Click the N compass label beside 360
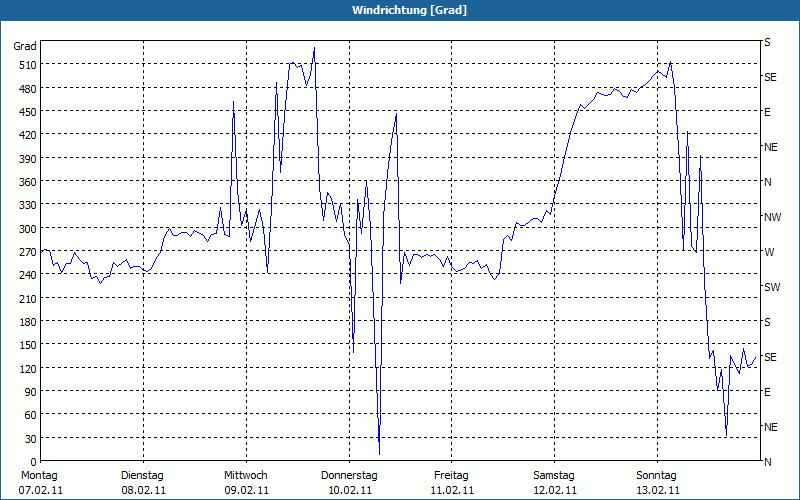800x500 pixels. tap(767, 182)
